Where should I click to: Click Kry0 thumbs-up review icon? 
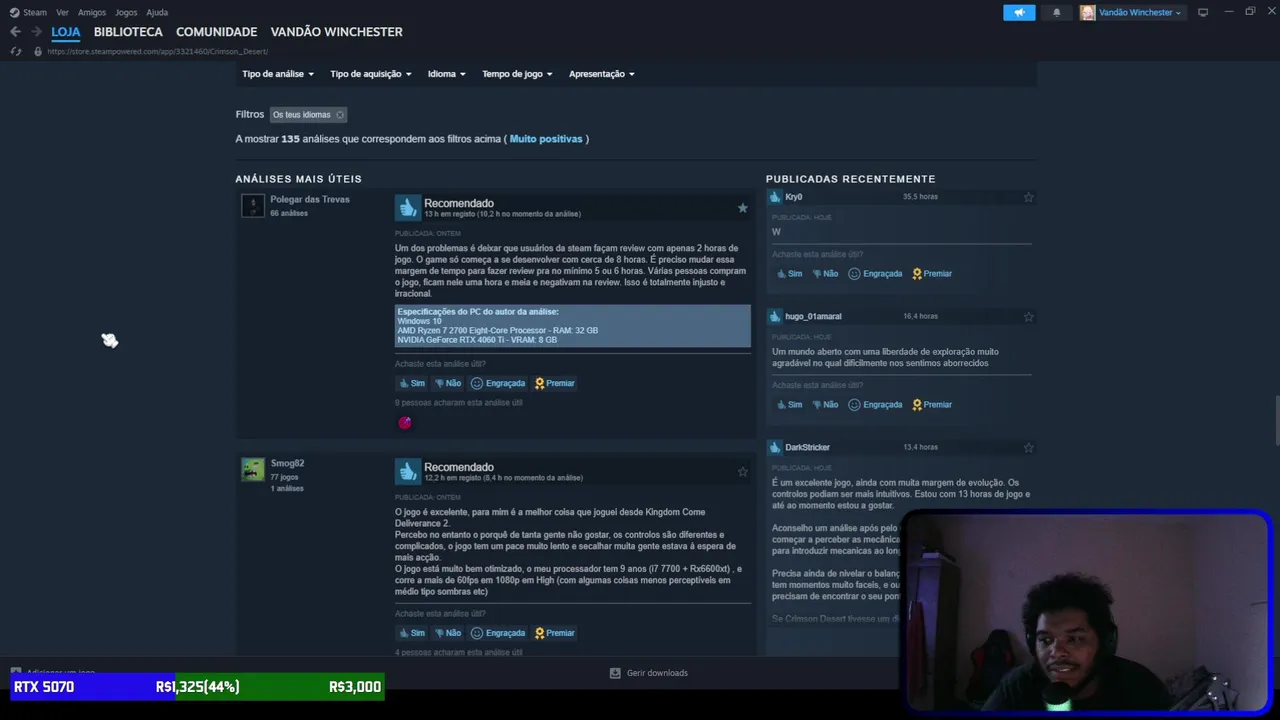click(775, 197)
